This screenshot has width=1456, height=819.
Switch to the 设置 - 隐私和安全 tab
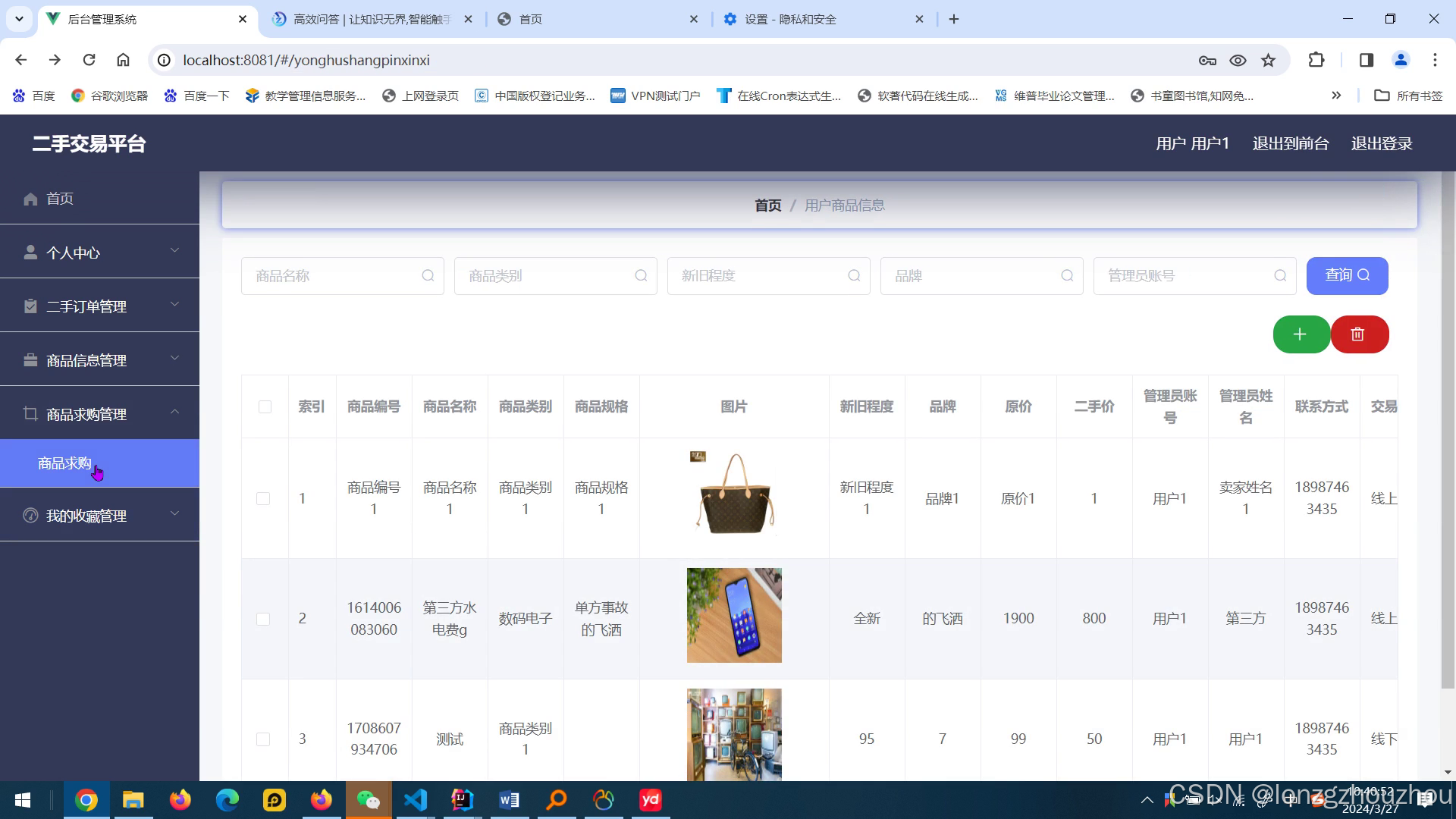coord(790,19)
